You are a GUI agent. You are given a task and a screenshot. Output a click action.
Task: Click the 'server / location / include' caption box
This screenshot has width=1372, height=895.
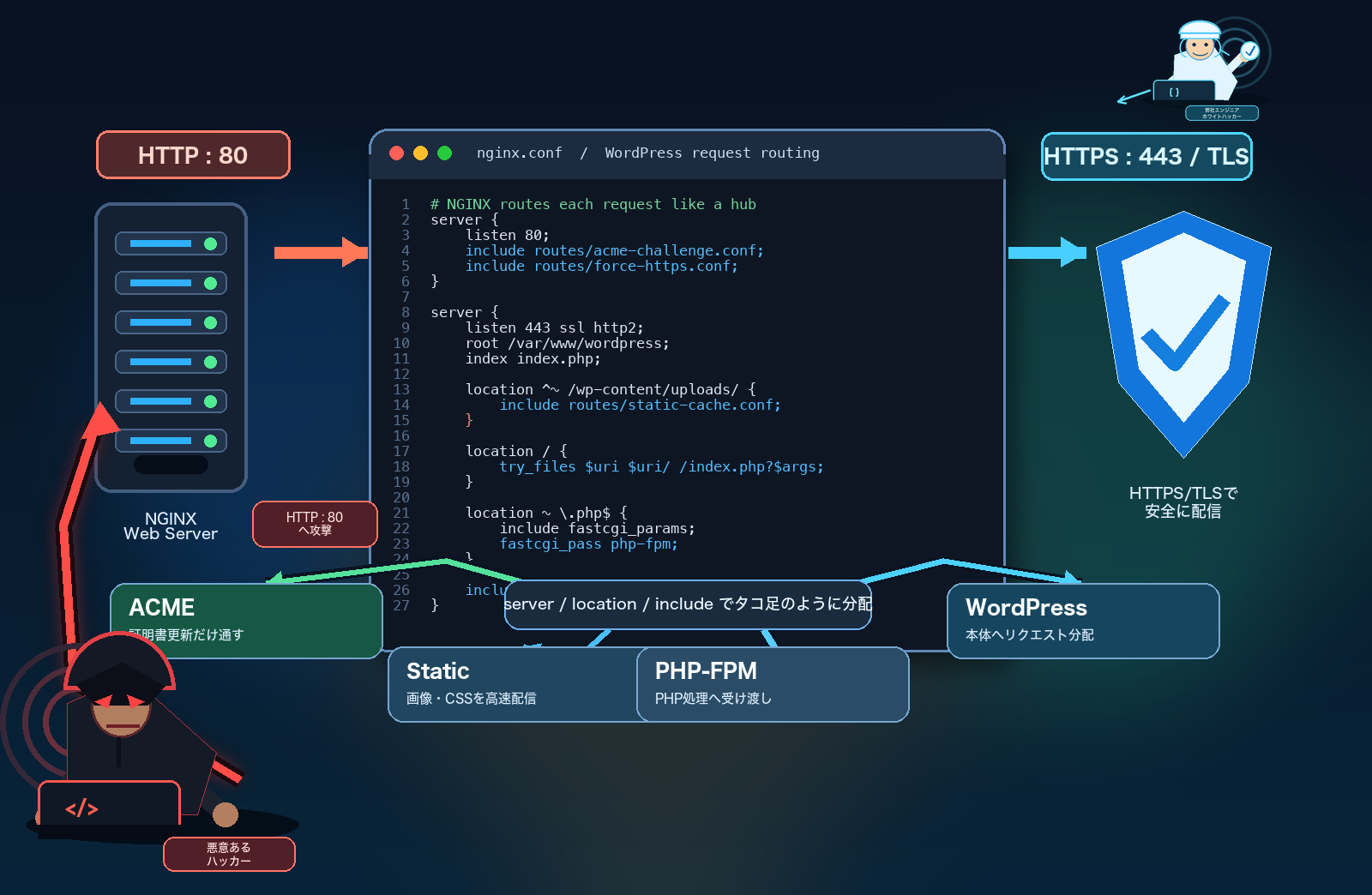[x=688, y=604]
